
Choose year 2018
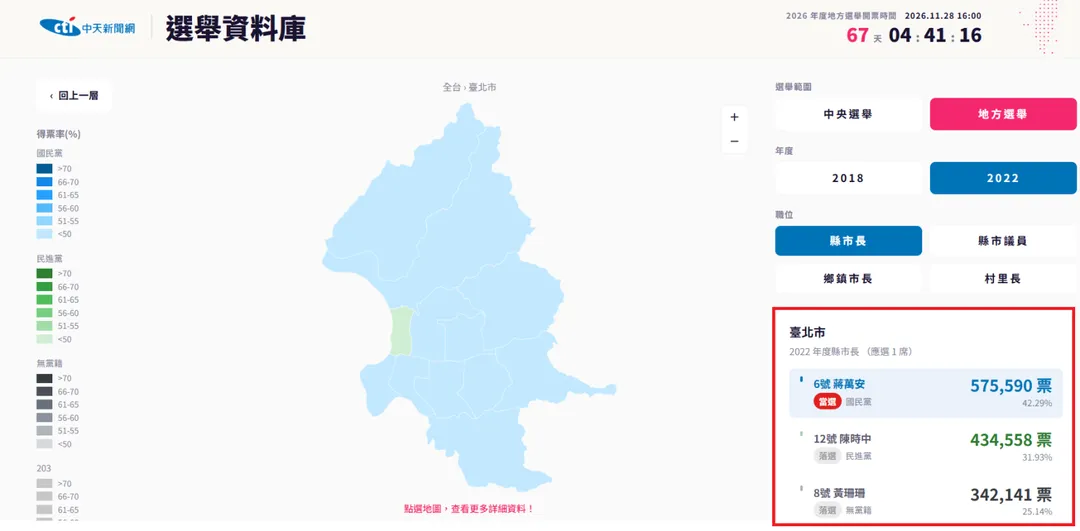point(848,178)
